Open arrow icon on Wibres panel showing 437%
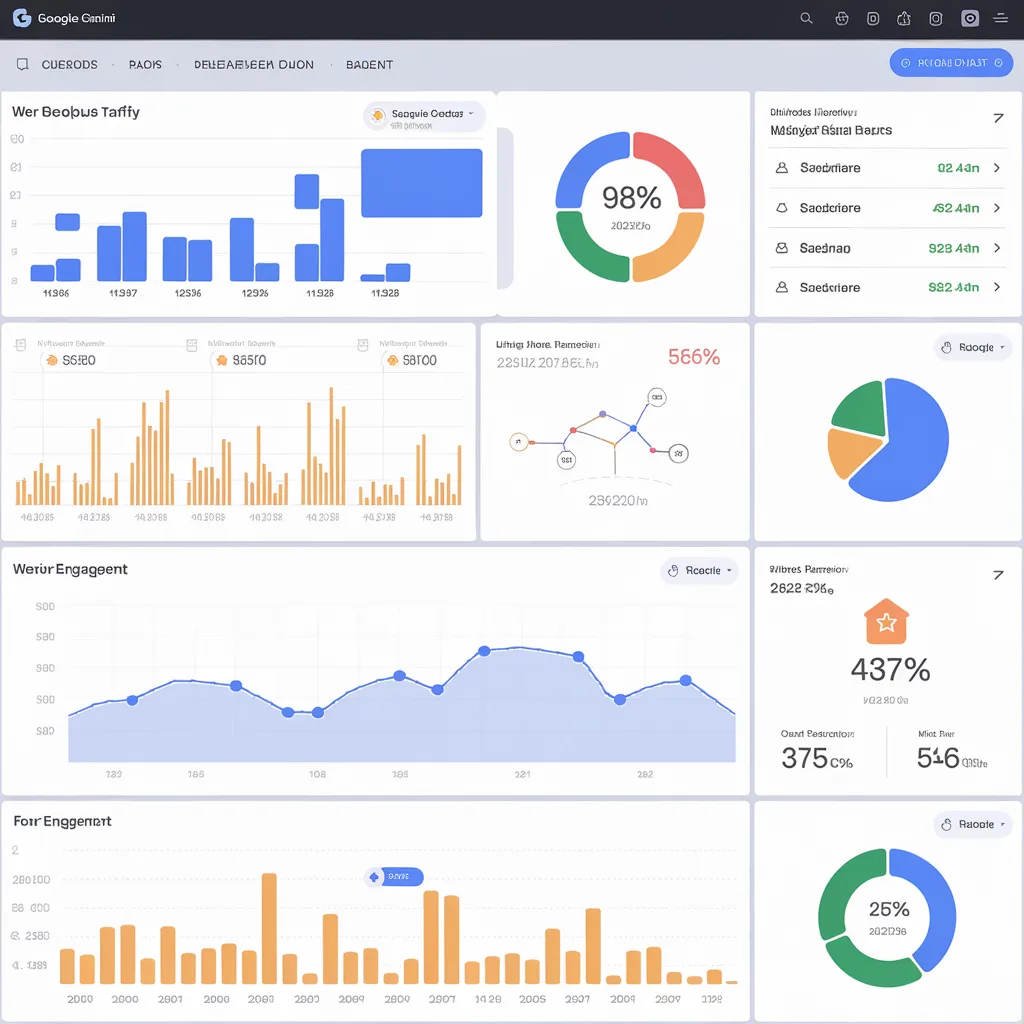The height and width of the screenshot is (1024, 1024). [x=997, y=575]
